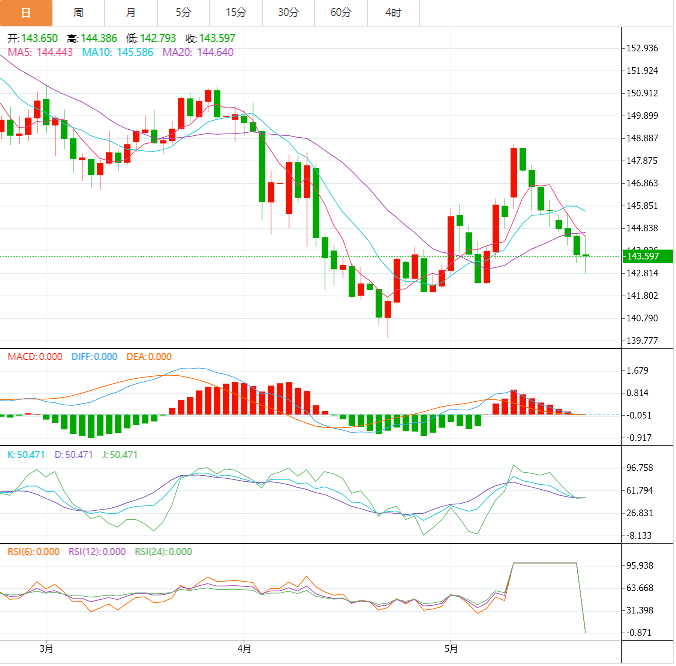Image resolution: width=676 pixels, height=666 pixels.
Task: Switch to the 月 monthly tab
Action: (x=131, y=13)
